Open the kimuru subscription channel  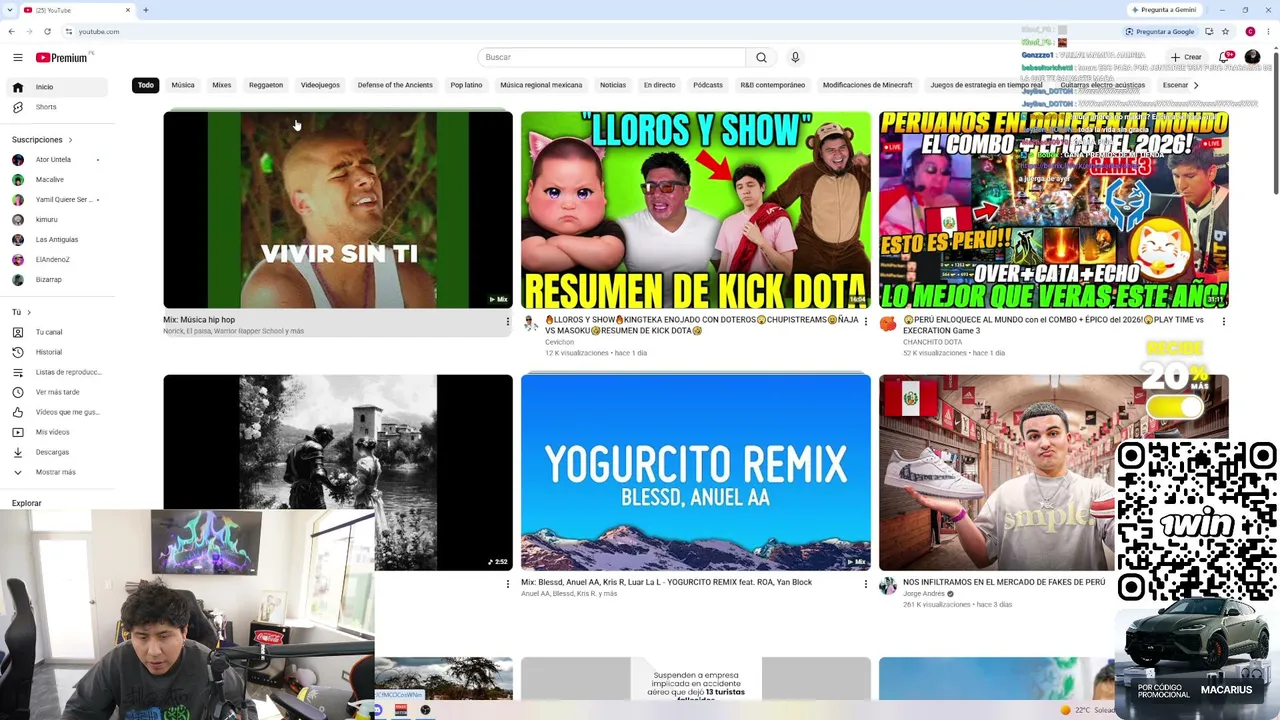58,220
